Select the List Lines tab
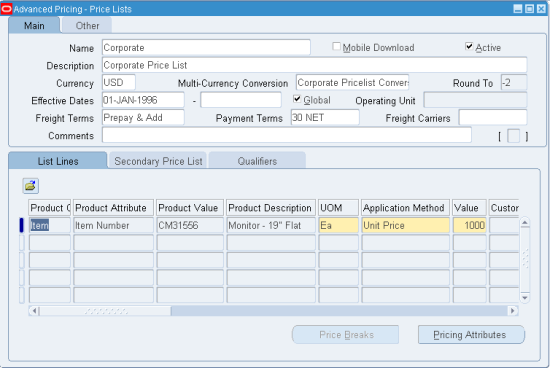 click(x=58, y=161)
